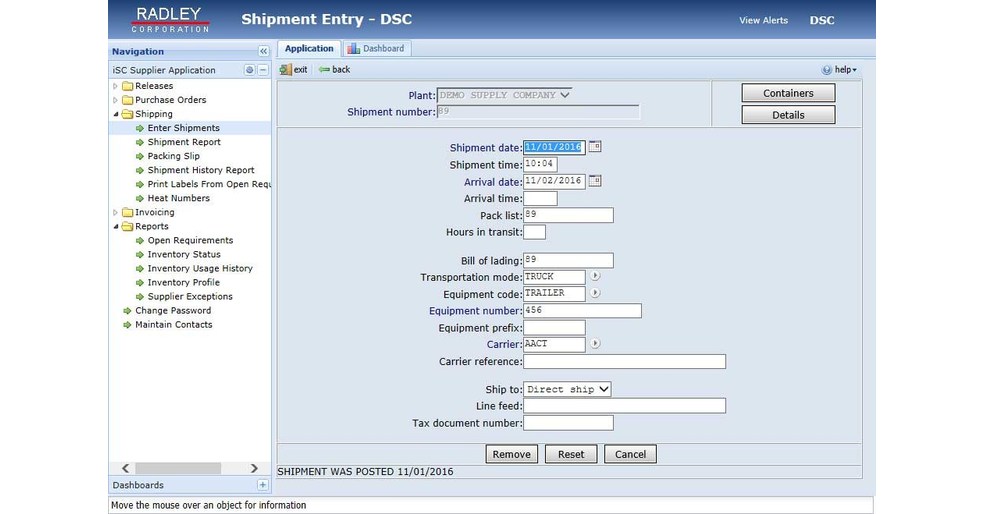
Task: Open Shipment Report in navigation
Action: click(x=184, y=142)
